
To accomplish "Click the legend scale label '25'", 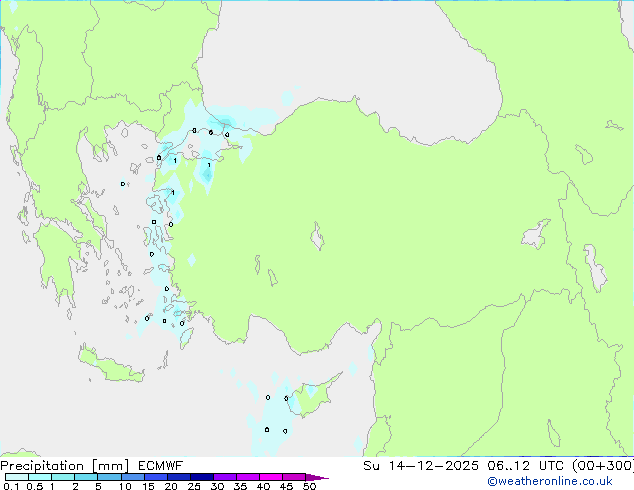I will [x=194, y=486].
